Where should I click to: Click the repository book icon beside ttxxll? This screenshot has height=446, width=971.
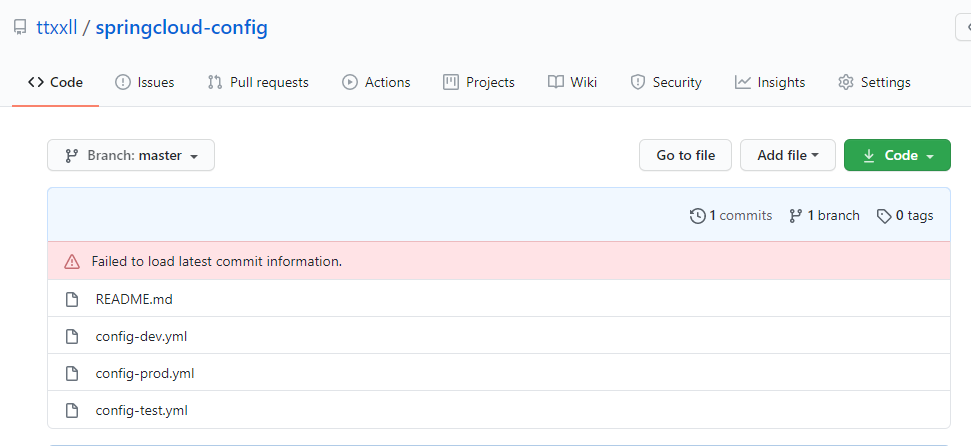(x=20, y=28)
